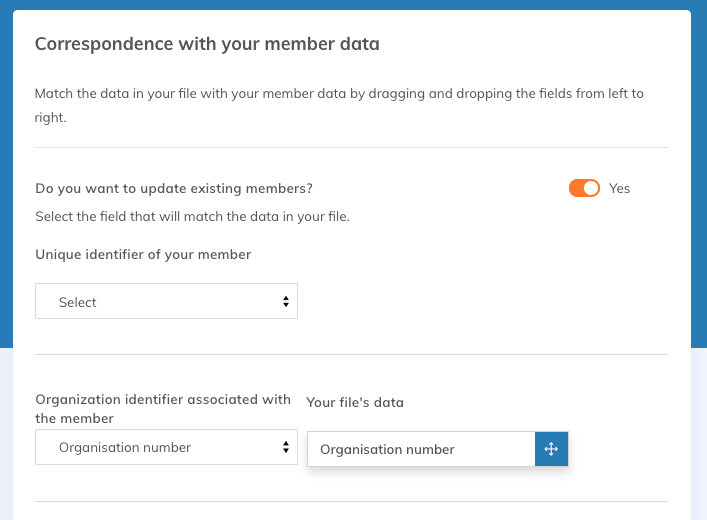707x520 pixels.
Task: Click the drag-and-drop instructions paragraph
Action: pos(339,104)
